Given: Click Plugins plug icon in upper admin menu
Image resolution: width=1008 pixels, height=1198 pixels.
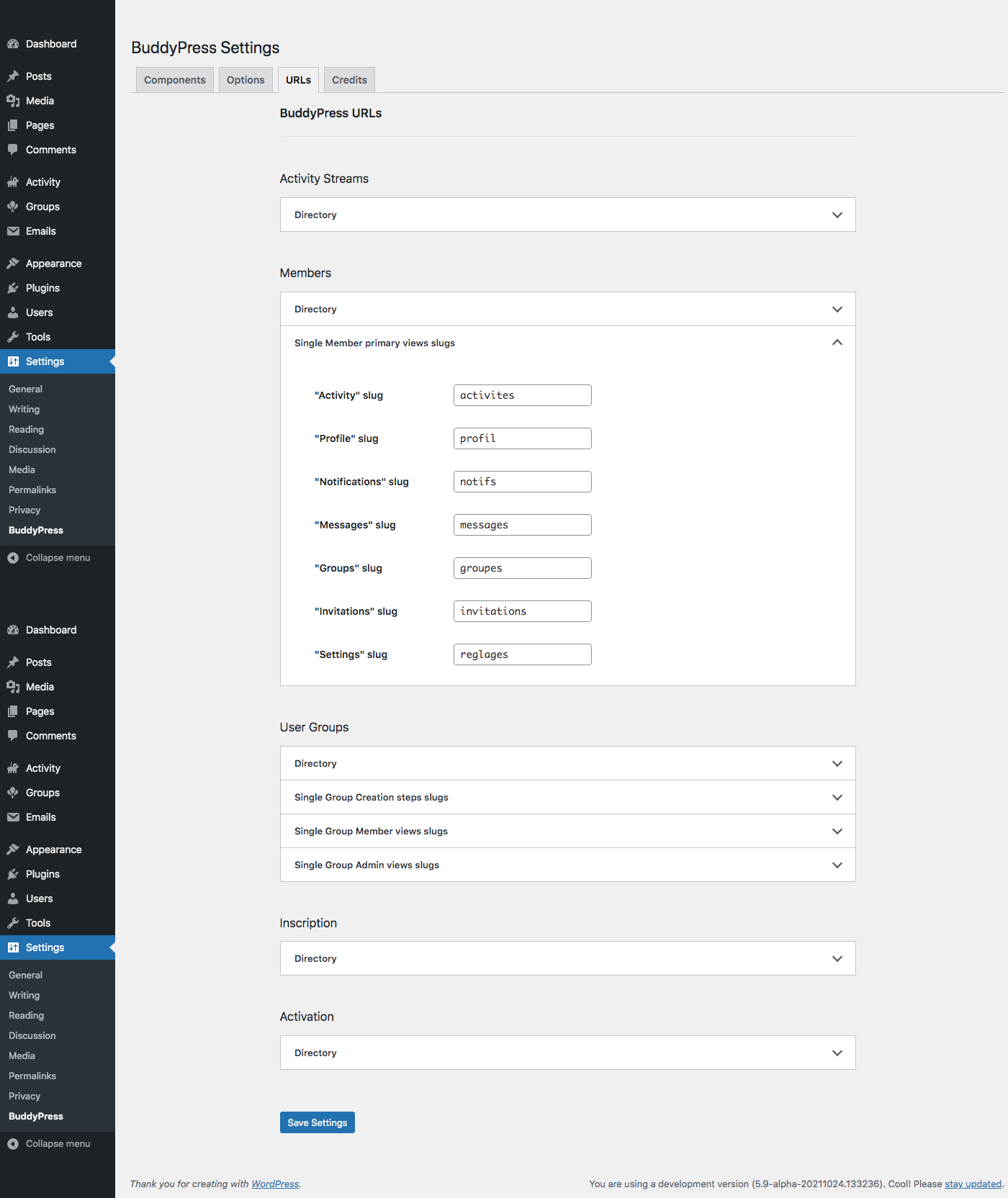Looking at the screenshot, I should coord(13,288).
